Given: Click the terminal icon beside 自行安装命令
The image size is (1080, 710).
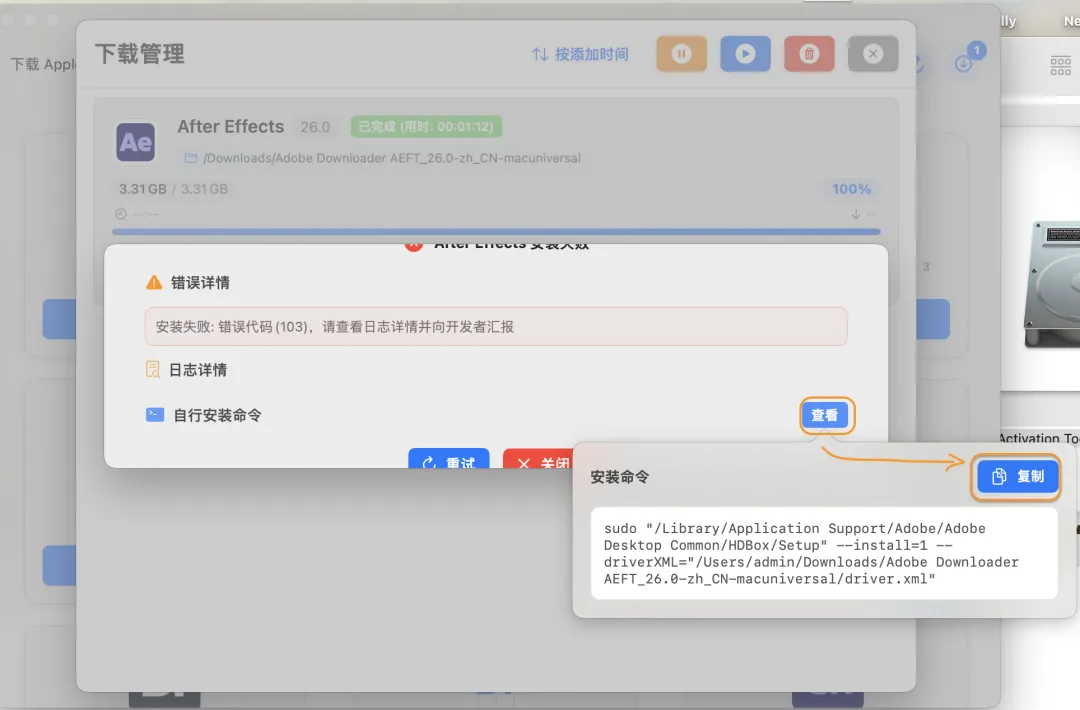Looking at the screenshot, I should [x=155, y=415].
